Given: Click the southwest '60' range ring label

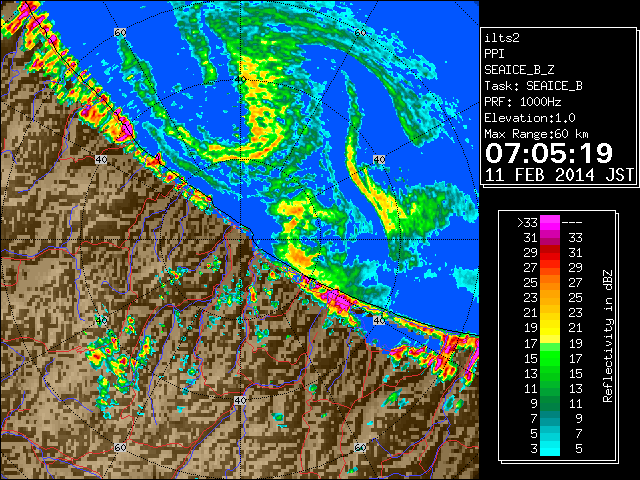Looking at the screenshot, I should point(120,448).
